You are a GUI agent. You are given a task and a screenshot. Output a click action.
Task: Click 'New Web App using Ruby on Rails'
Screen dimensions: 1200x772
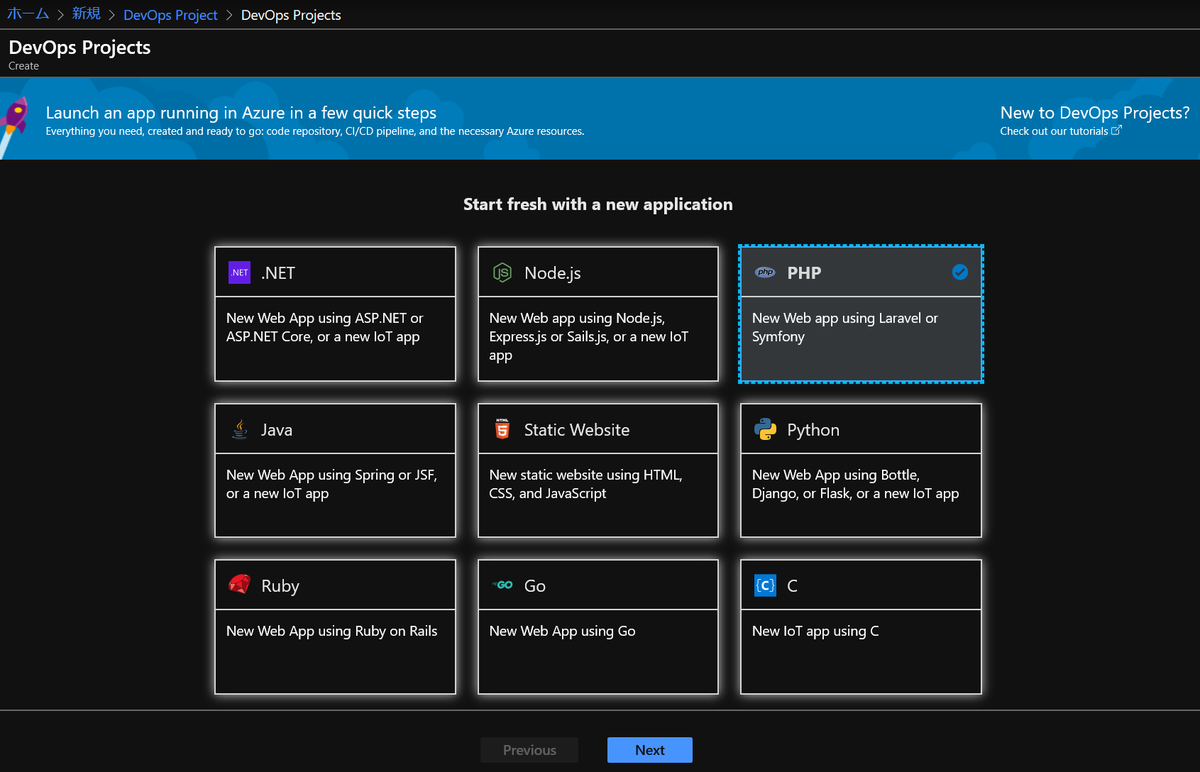point(332,631)
